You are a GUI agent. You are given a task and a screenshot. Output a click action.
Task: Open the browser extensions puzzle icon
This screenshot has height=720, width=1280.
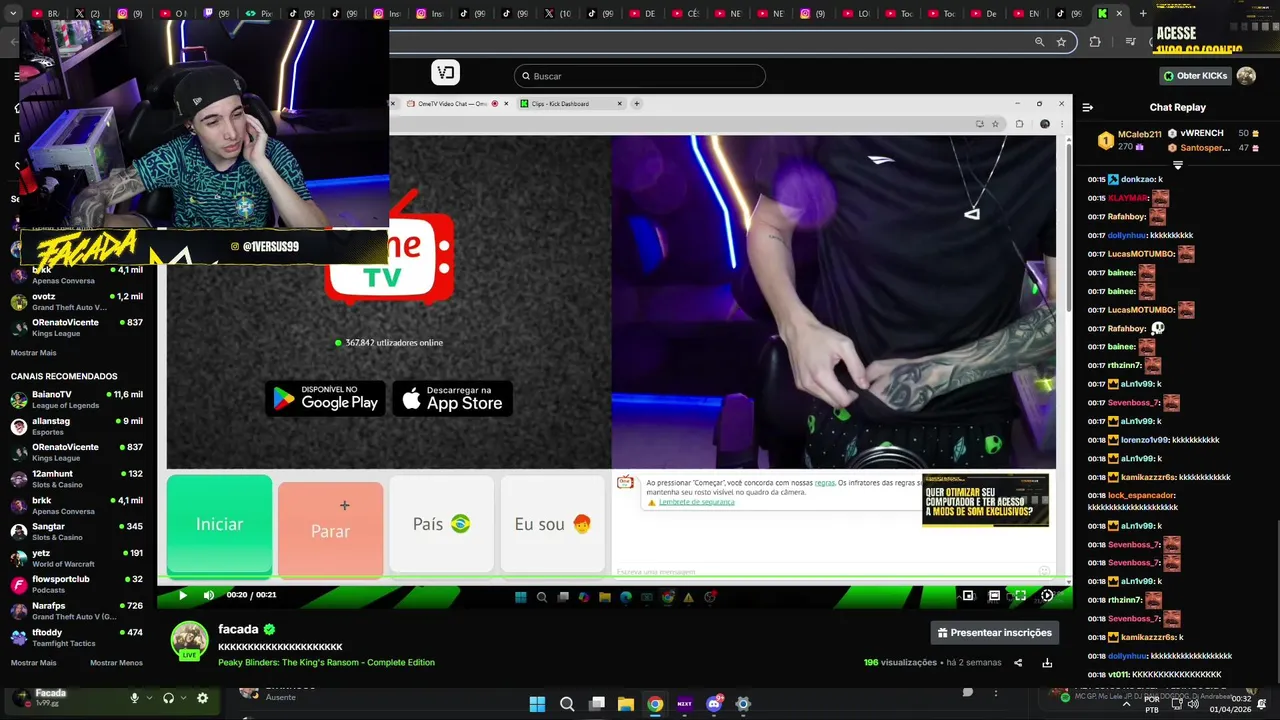point(1095,42)
